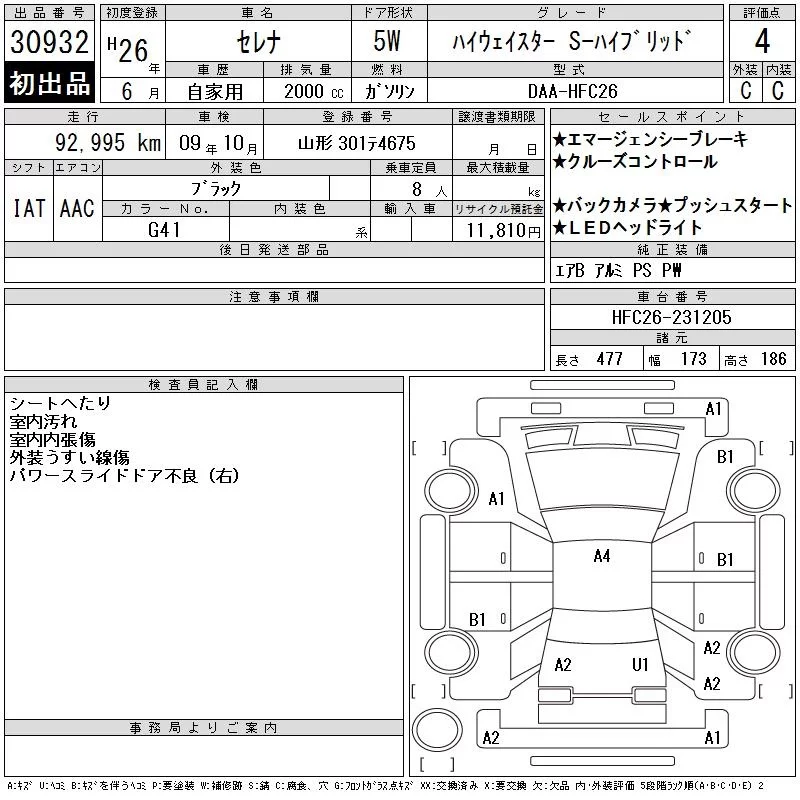Click the inspector note シートへたり
The width and height of the screenshot is (800, 800).
pyautogui.click(x=60, y=403)
